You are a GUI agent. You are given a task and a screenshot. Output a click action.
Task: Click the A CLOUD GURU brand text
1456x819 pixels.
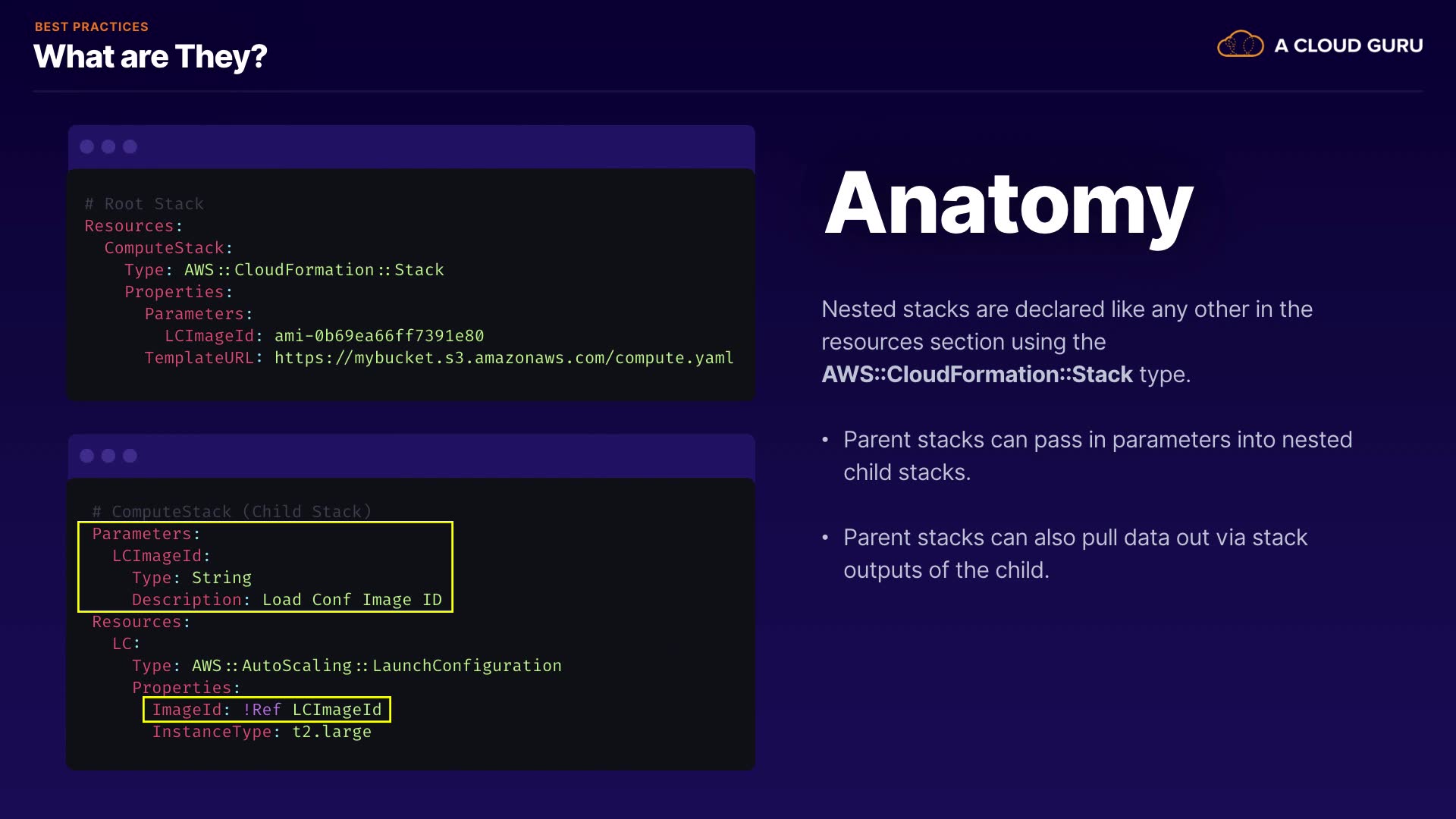pyautogui.click(x=1348, y=45)
